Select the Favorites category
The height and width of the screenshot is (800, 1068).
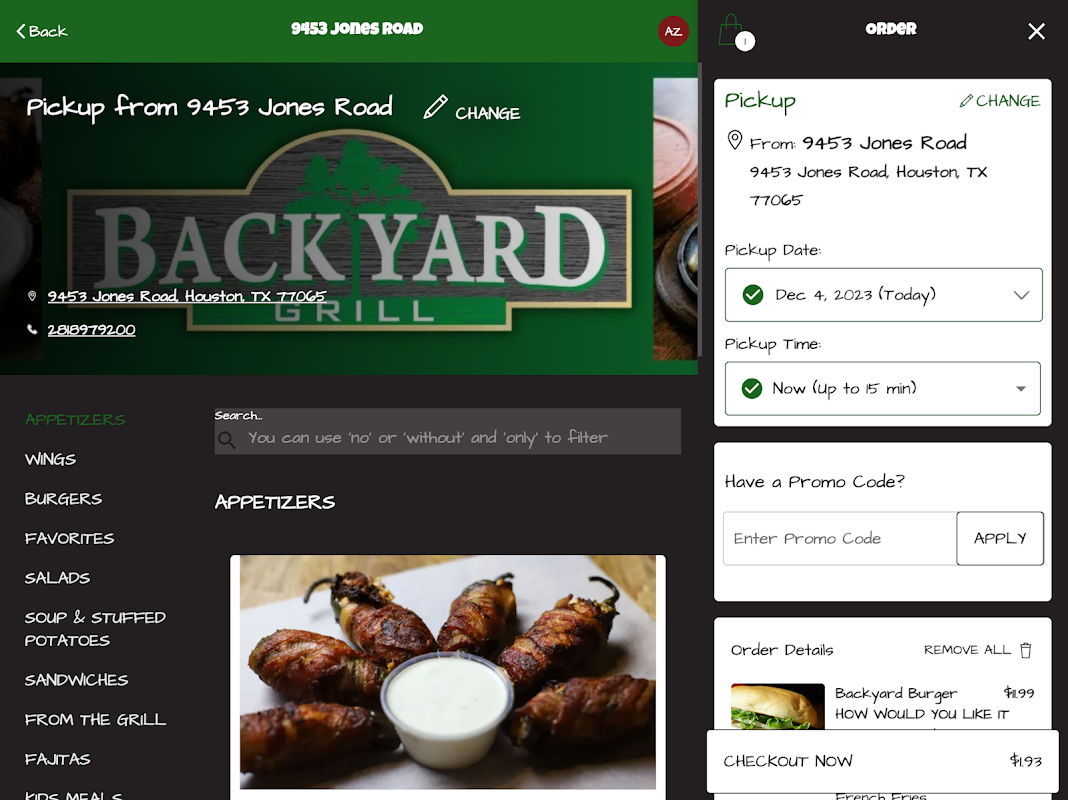[x=69, y=538]
